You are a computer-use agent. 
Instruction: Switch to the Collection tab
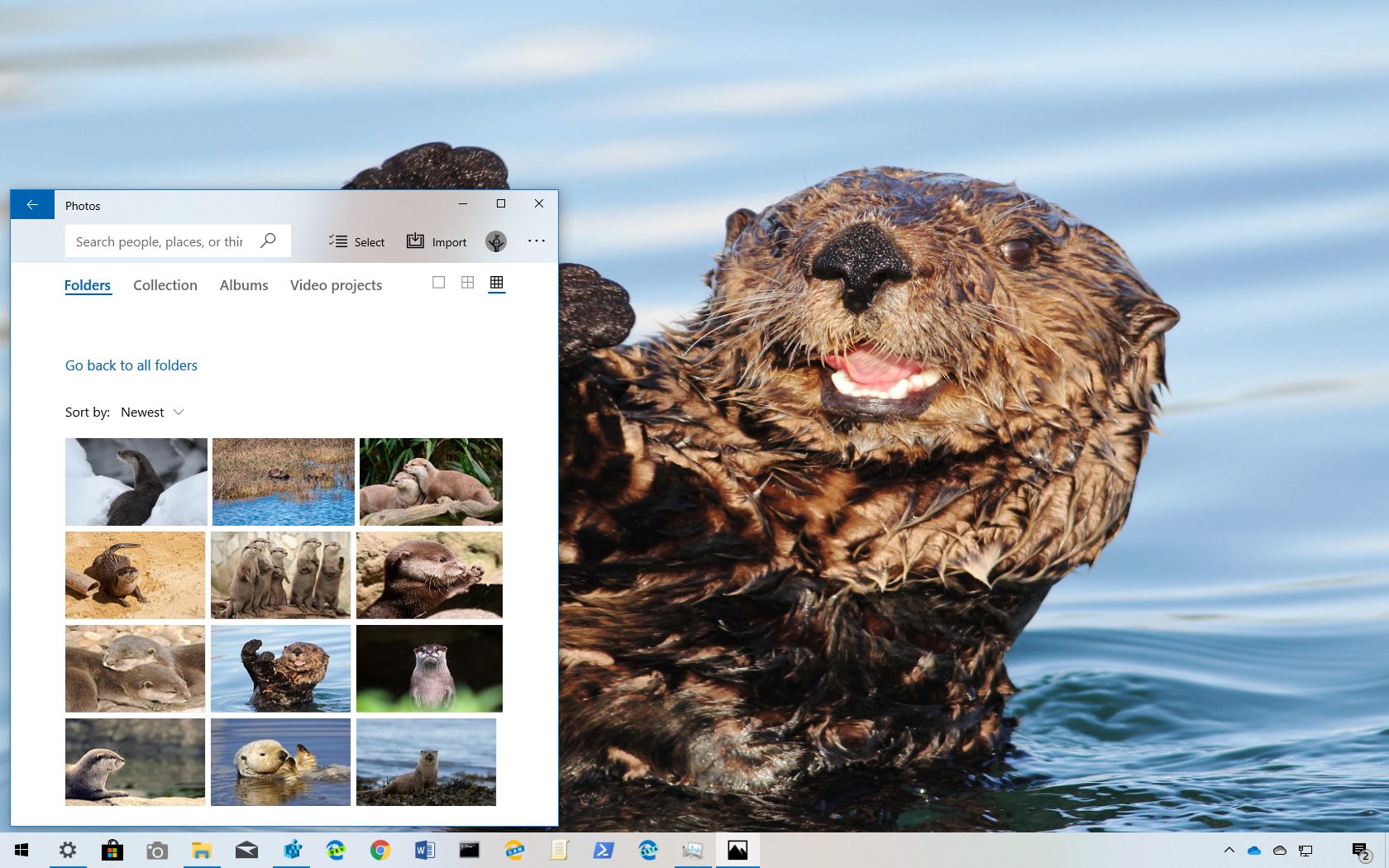point(165,284)
